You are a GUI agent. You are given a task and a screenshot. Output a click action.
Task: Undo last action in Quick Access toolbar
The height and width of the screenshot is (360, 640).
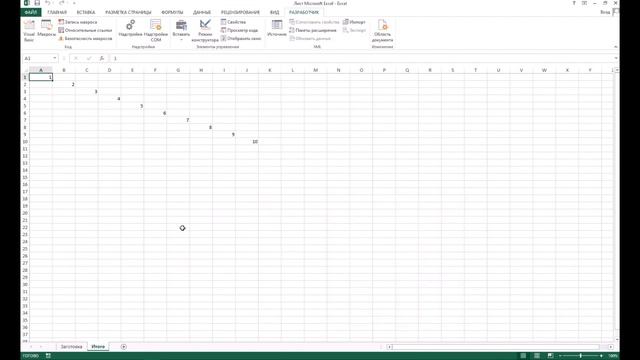[x=48, y=3]
